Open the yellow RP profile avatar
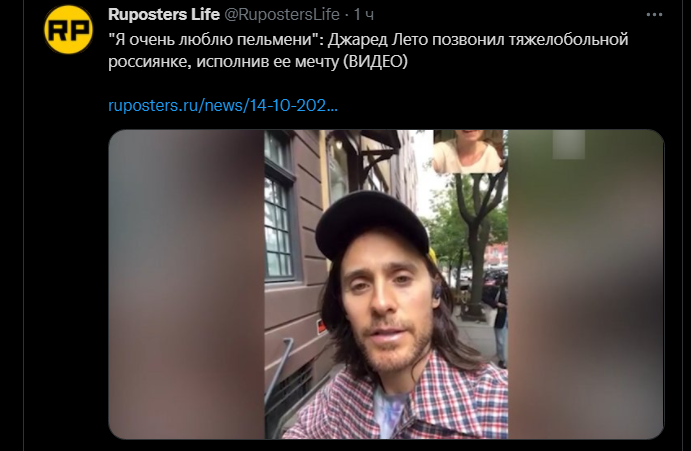The width and height of the screenshot is (691, 451). (x=68, y=30)
